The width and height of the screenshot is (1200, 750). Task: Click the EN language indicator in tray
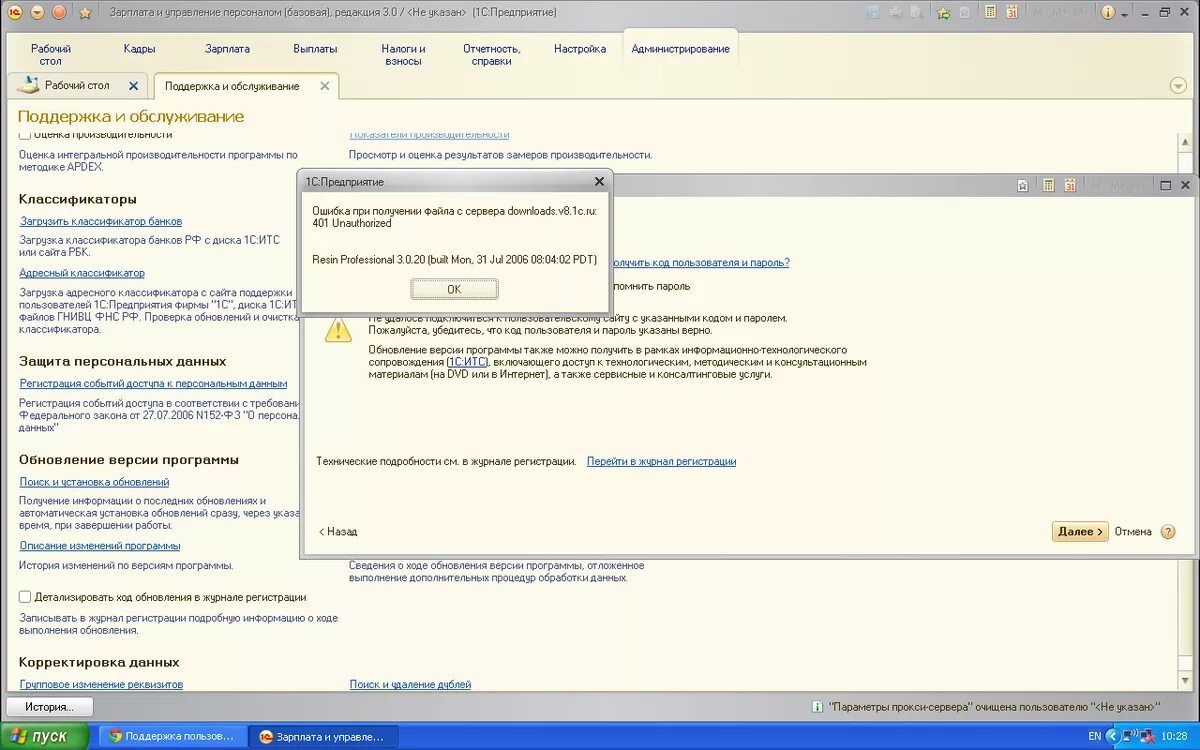coord(1094,737)
